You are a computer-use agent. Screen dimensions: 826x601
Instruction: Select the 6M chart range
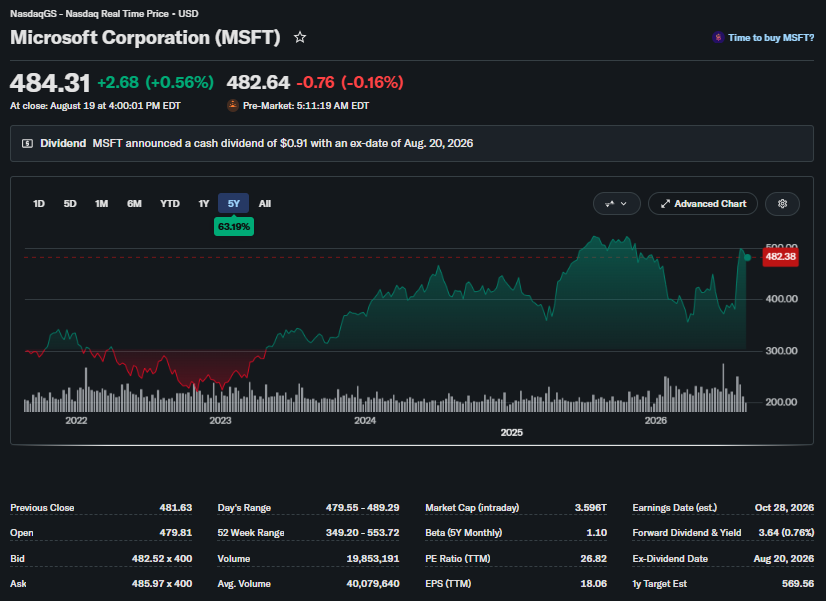[x=134, y=204]
